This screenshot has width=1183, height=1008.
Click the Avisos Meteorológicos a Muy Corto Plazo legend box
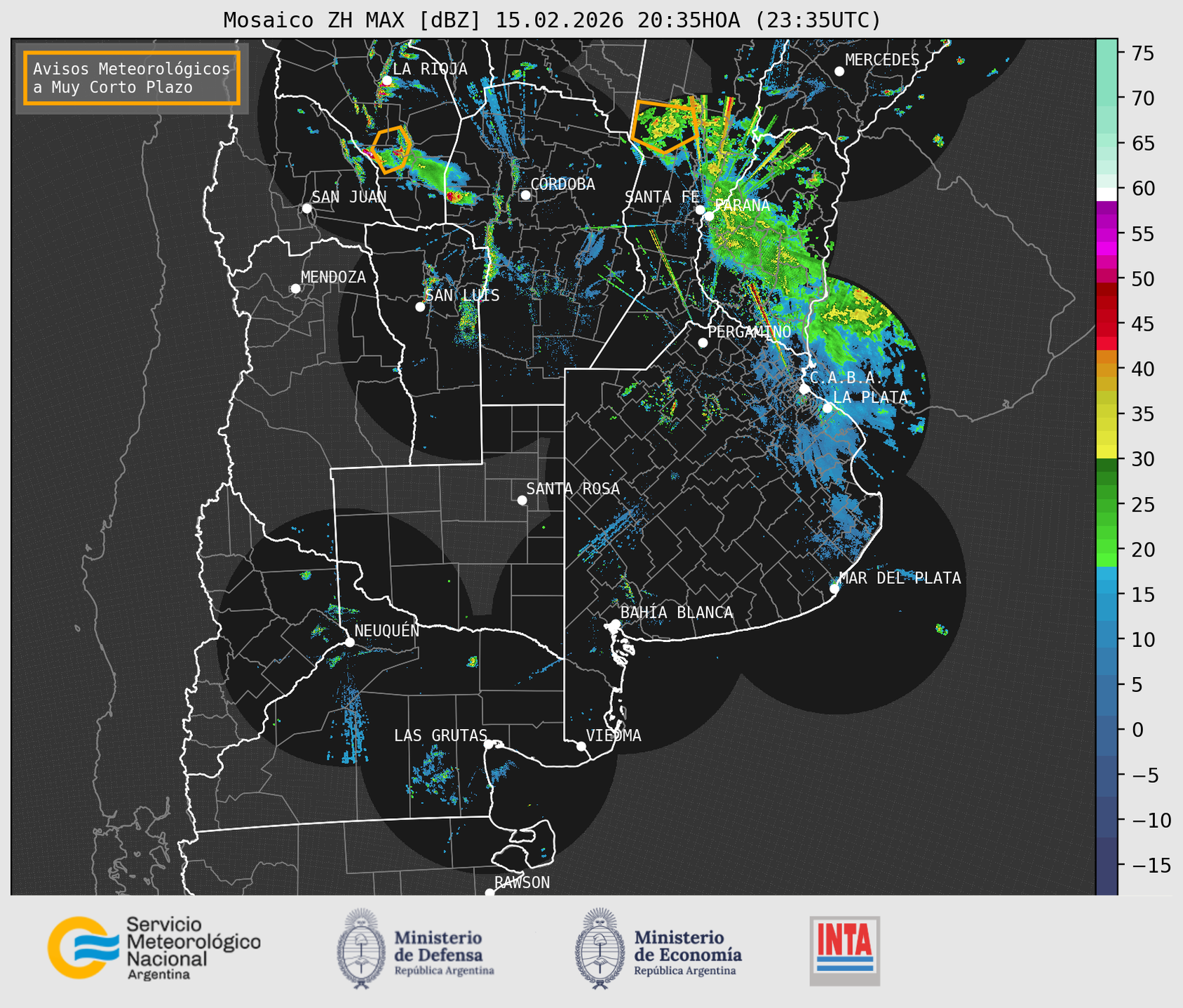tap(132, 78)
